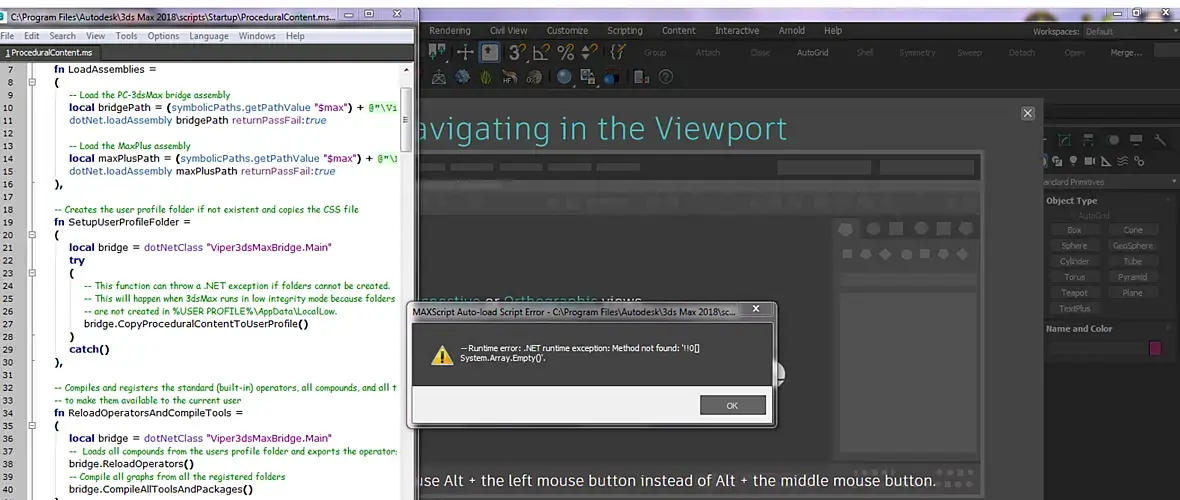Click the 3D Snaps toggle icon
The height and width of the screenshot is (500, 1180).
[x=516, y=52]
